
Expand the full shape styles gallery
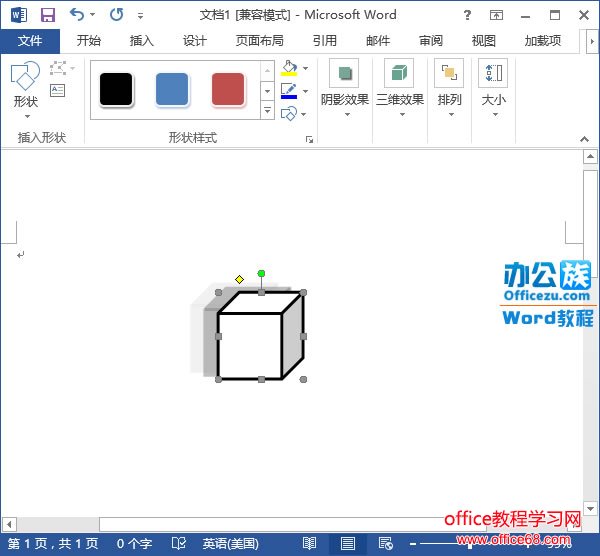coord(267,110)
